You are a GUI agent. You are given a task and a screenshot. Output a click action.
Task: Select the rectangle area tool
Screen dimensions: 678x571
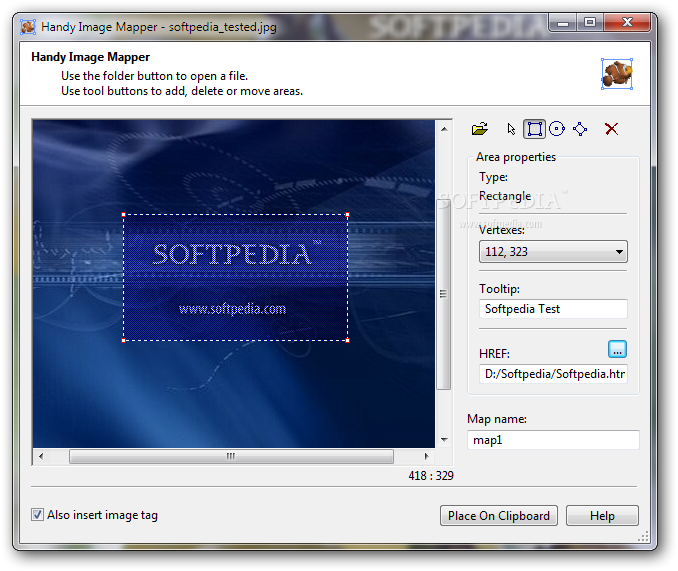[x=534, y=129]
